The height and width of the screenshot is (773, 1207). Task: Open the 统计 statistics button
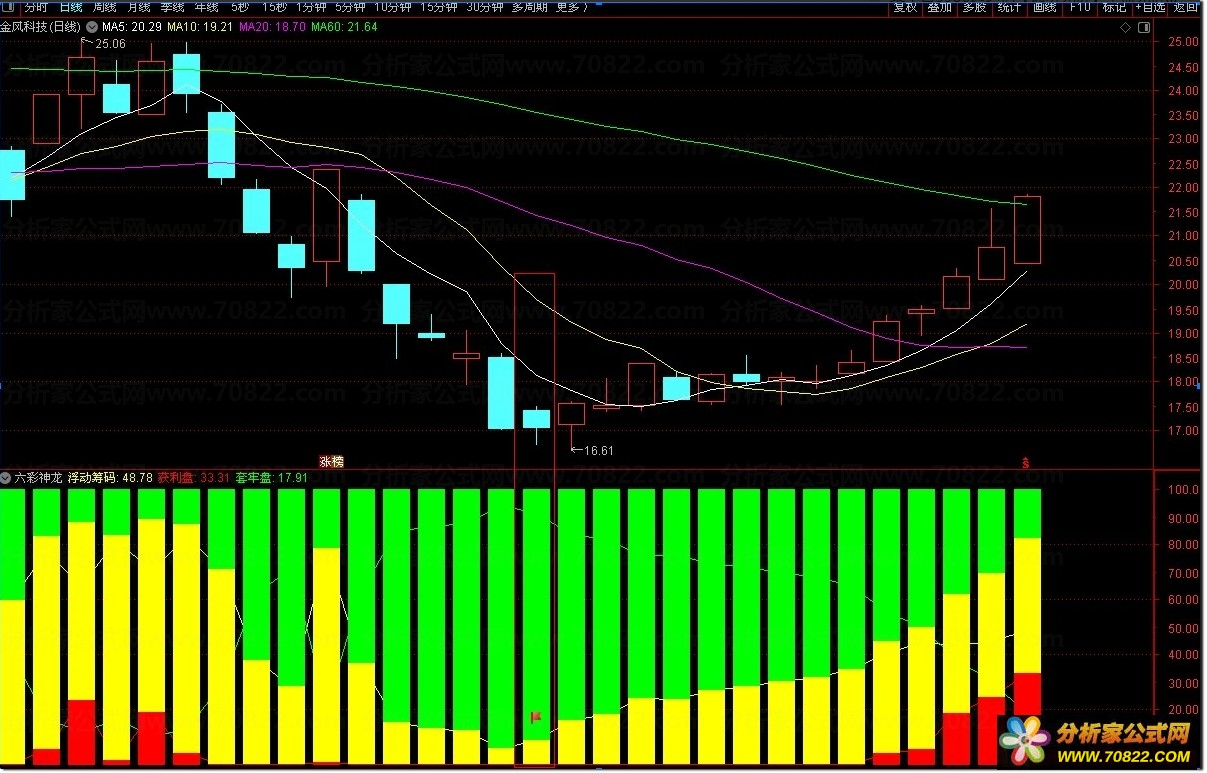(1010, 7)
